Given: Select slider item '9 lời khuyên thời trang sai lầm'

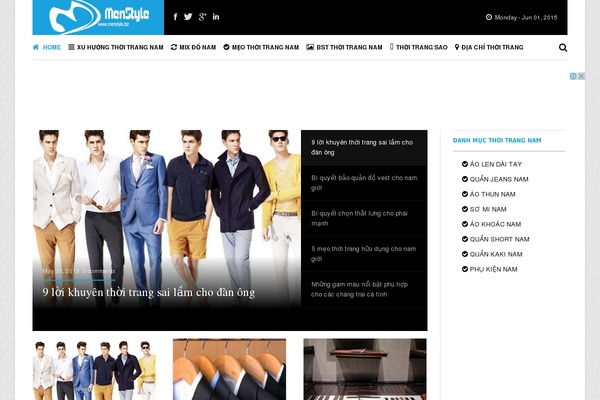Looking at the screenshot, I should click(364, 147).
